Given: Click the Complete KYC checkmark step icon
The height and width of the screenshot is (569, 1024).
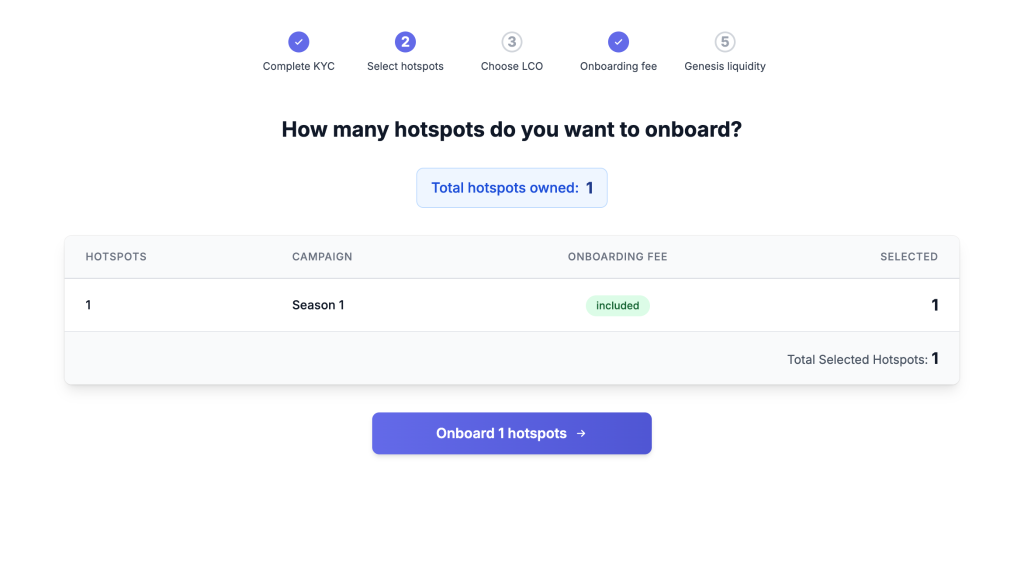Looking at the screenshot, I should tap(298, 42).
